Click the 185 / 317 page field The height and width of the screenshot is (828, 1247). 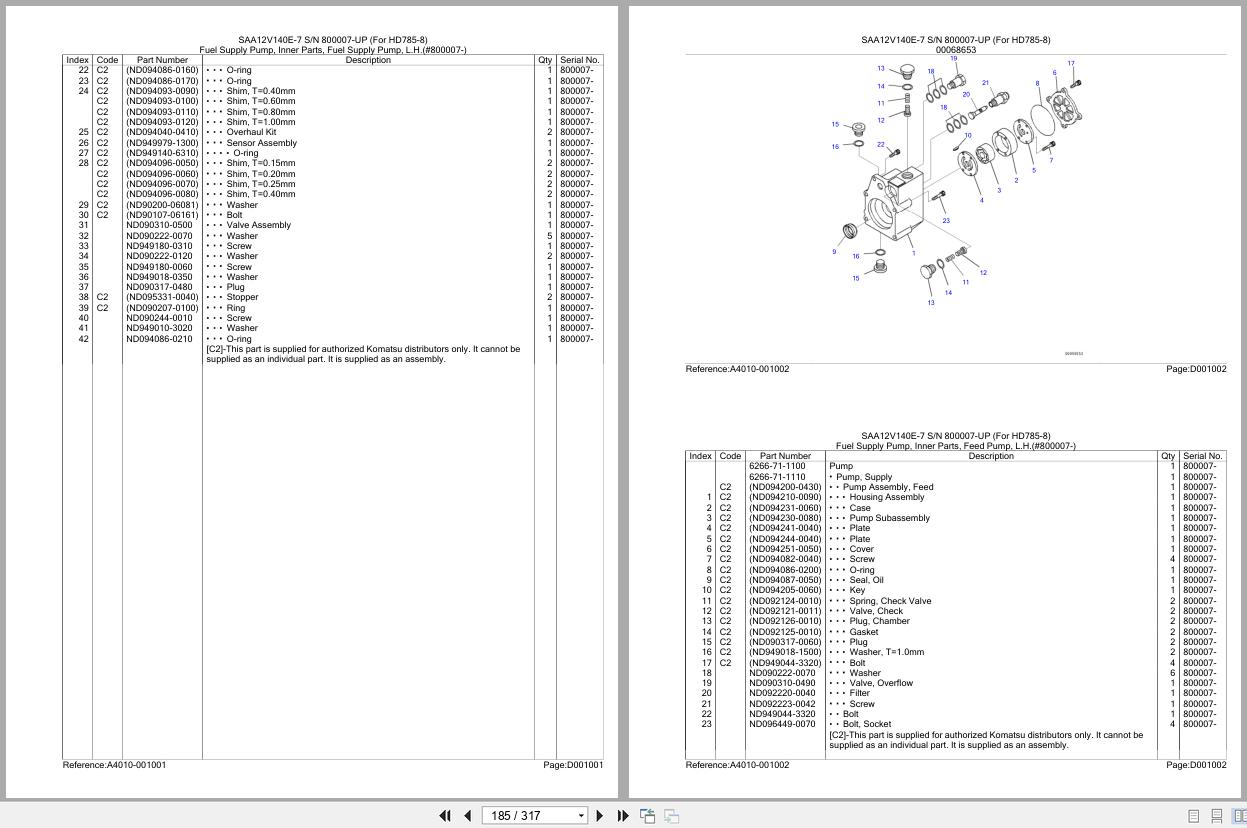530,816
